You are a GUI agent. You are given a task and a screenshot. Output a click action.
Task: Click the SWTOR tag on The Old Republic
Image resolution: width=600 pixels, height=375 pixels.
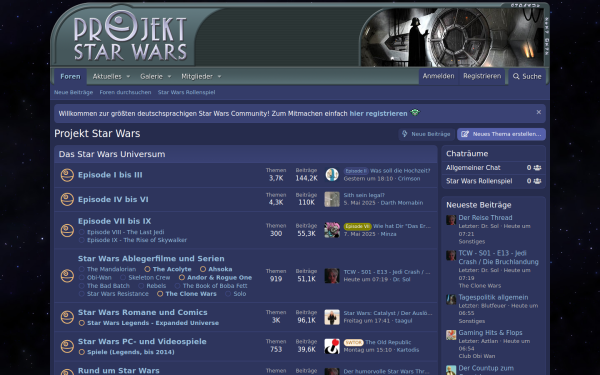(353, 342)
